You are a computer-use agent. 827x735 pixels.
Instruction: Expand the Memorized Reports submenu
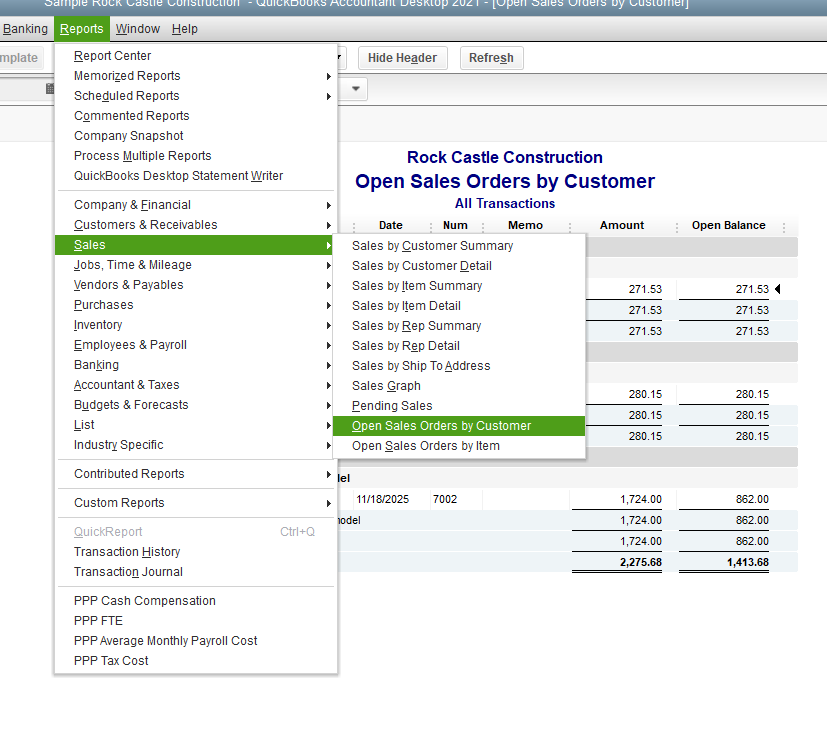pos(196,76)
